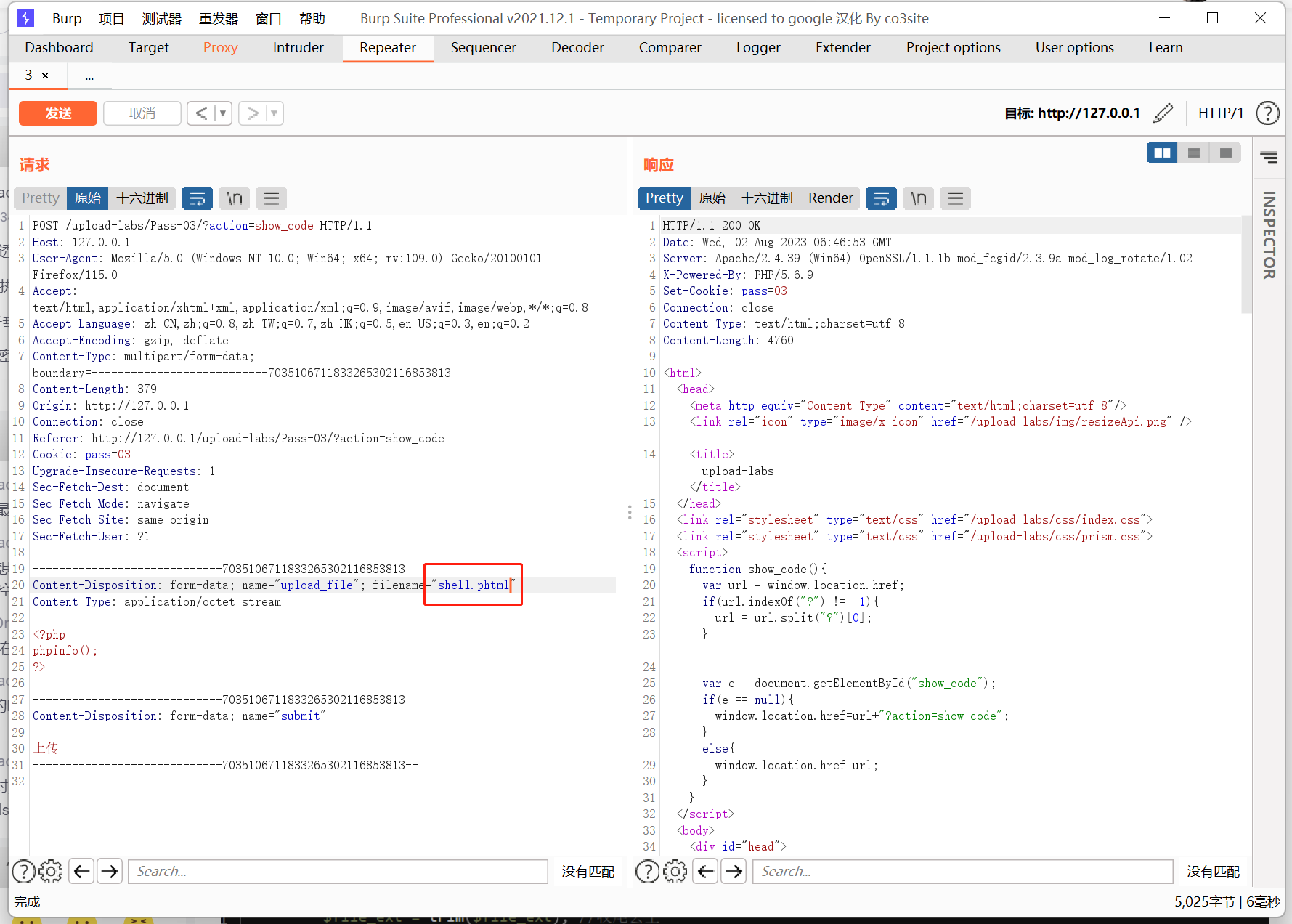The image size is (1292, 924).
Task: Go to previous request search match
Action: coord(82,871)
